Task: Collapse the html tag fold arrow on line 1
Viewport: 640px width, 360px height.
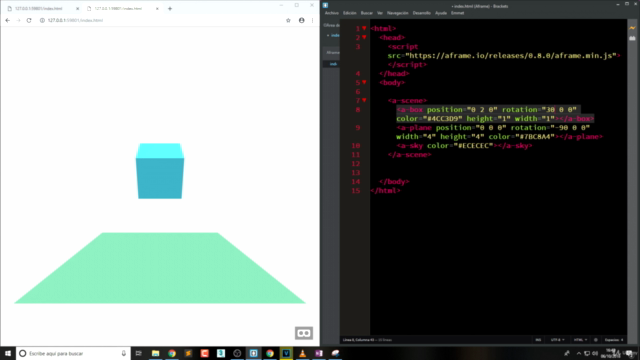Action: pyautogui.click(x=364, y=28)
